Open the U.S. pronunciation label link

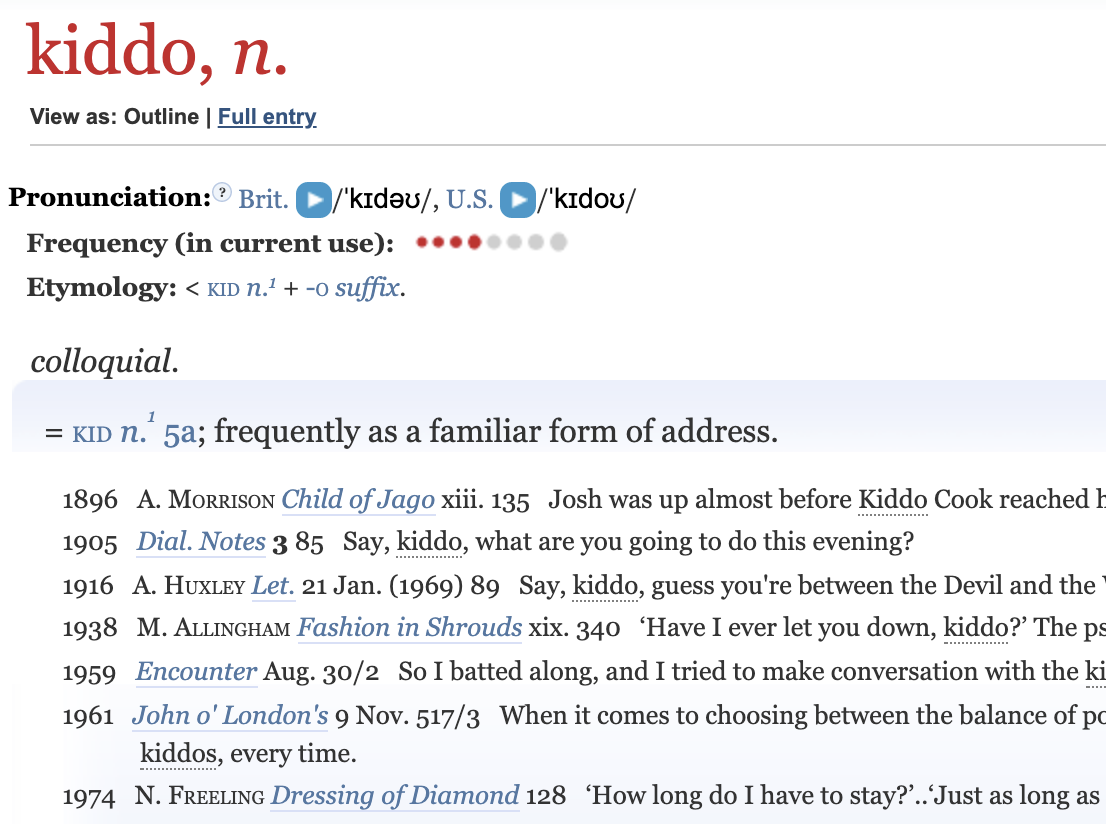click(470, 200)
